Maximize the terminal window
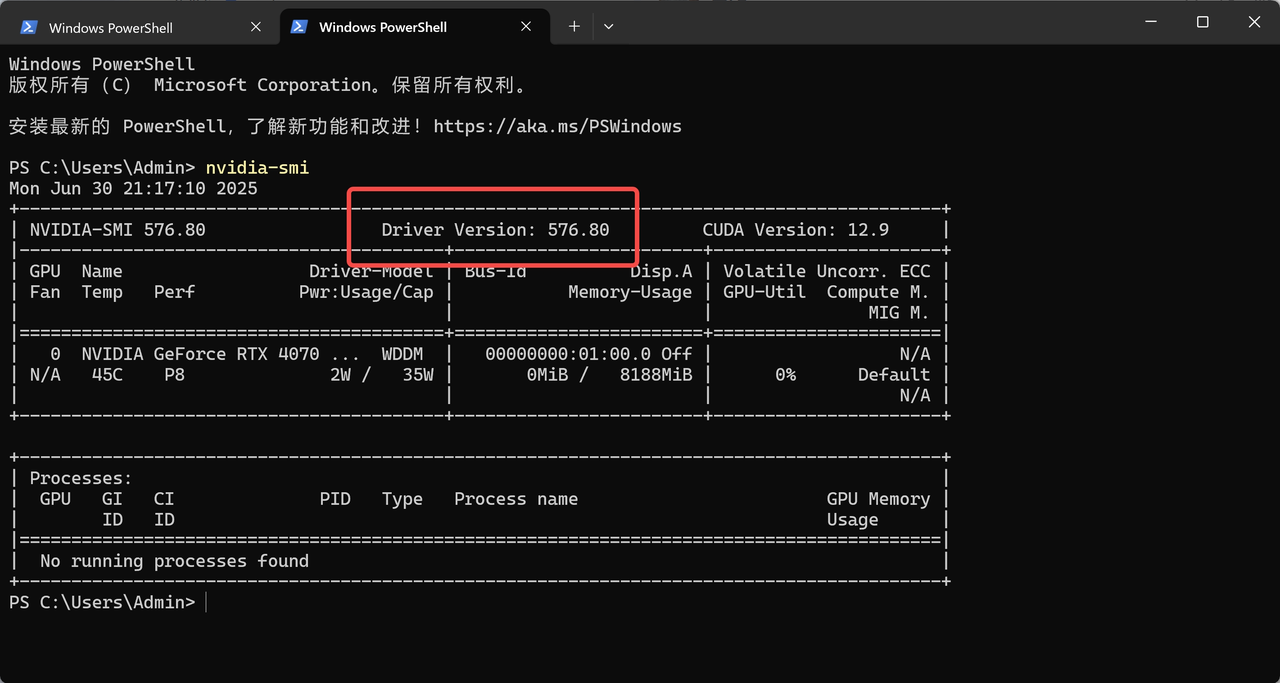Image resolution: width=1280 pixels, height=683 pixels. point(1203,22)
